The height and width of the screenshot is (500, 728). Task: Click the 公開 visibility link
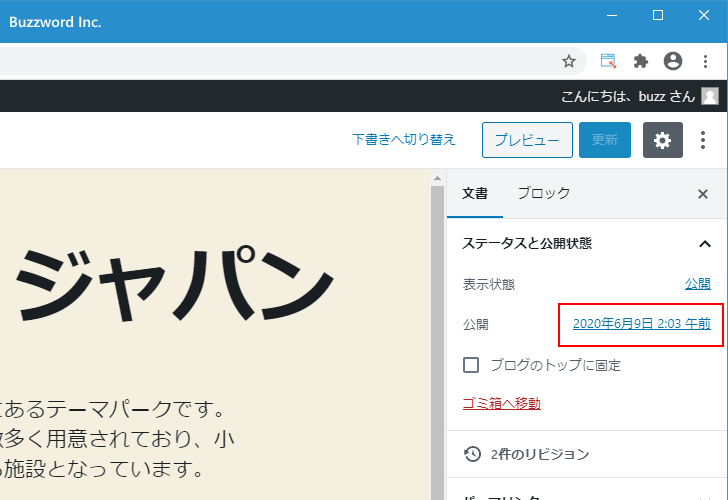(x=698, y=284)
